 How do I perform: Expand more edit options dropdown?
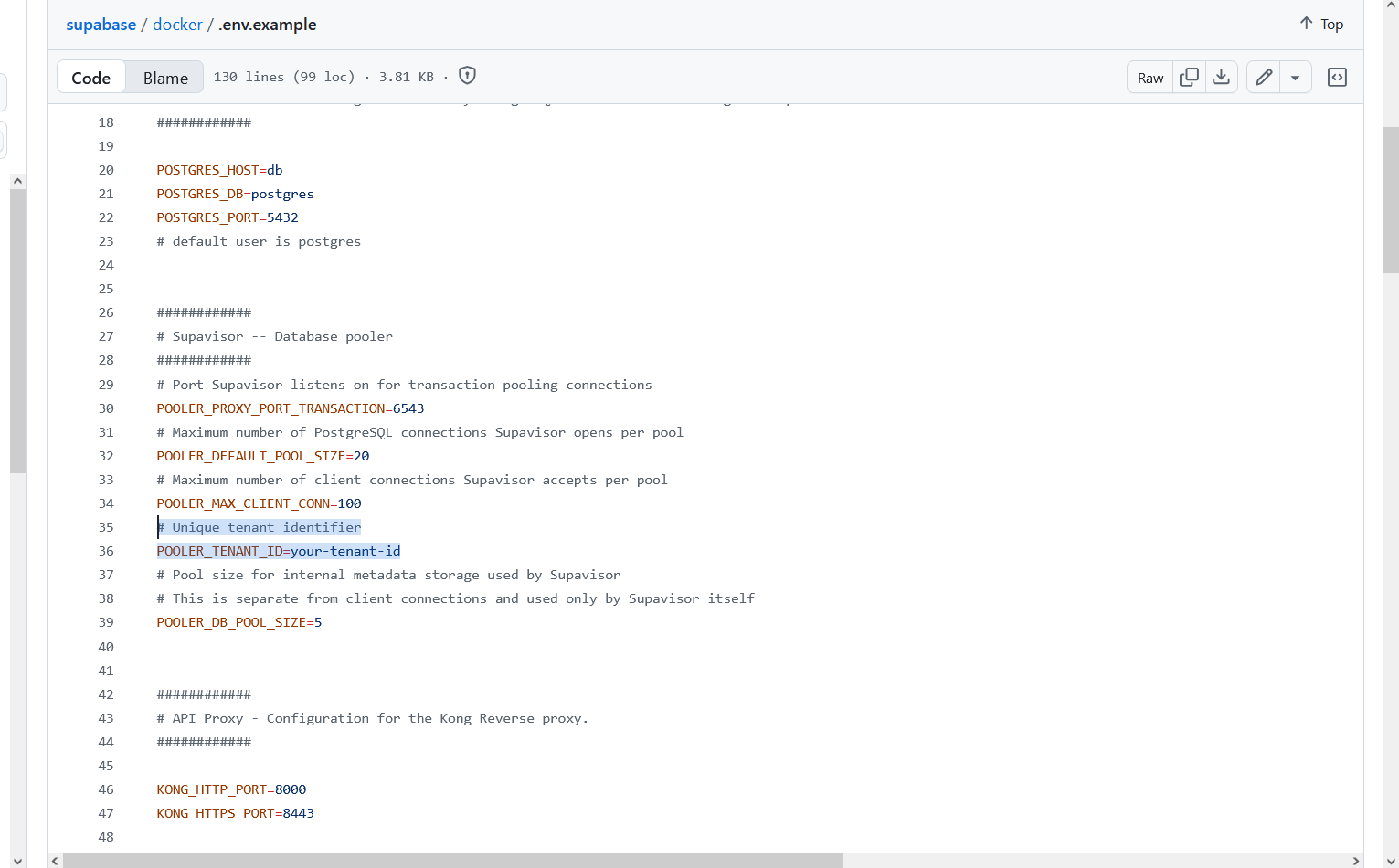(x=1295, y=78)
